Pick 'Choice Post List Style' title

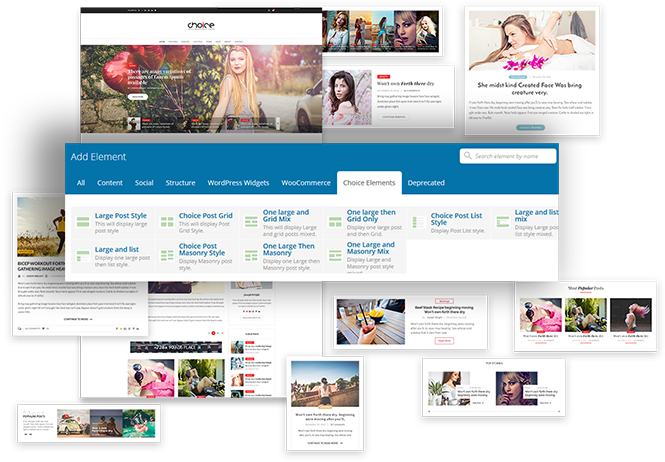(456, 219)
